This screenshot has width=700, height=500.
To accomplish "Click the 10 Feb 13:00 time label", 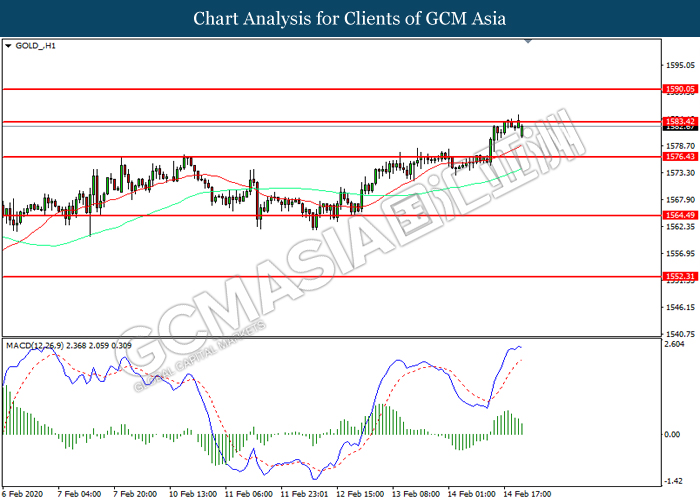I will pyautogui.click(x=193, y=494).
